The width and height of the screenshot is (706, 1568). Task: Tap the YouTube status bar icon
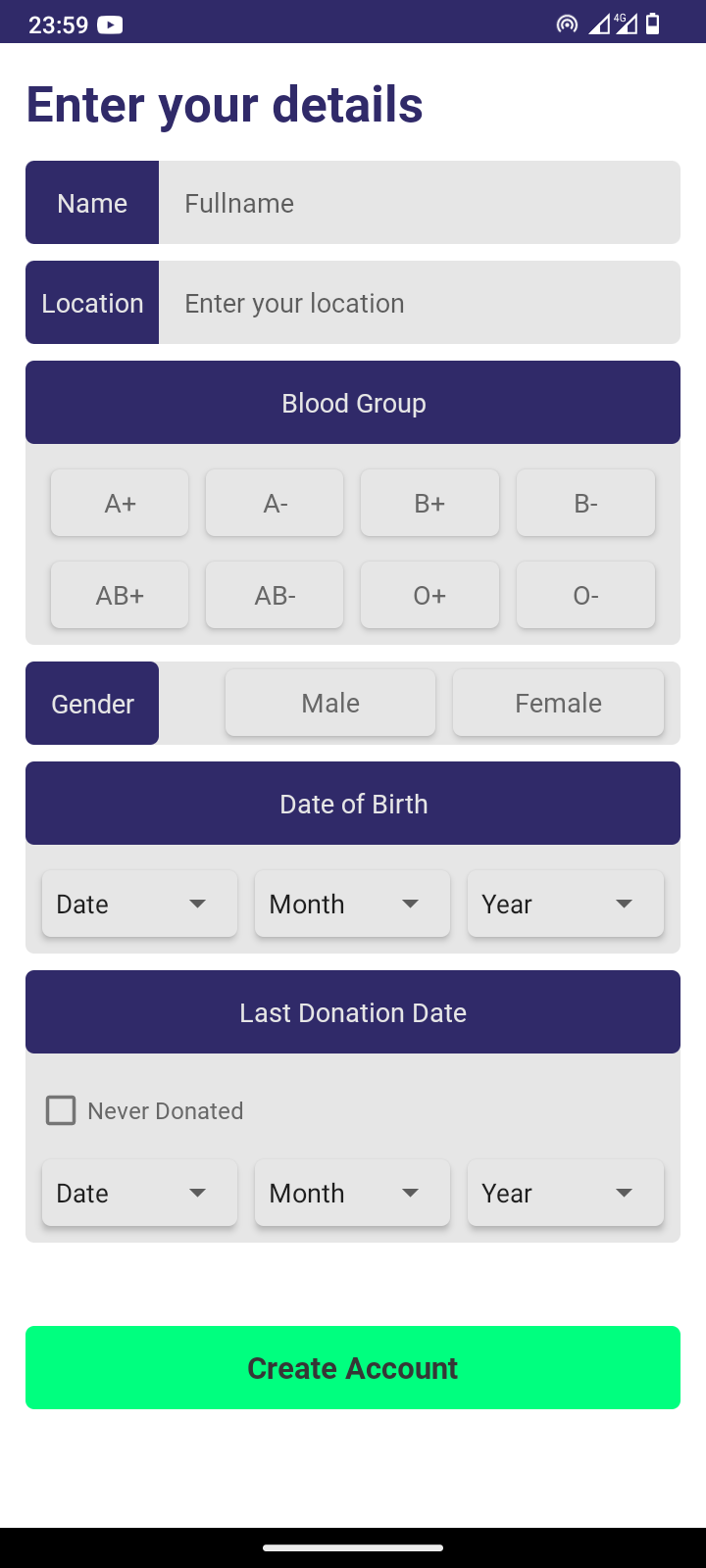pos(110,24)
